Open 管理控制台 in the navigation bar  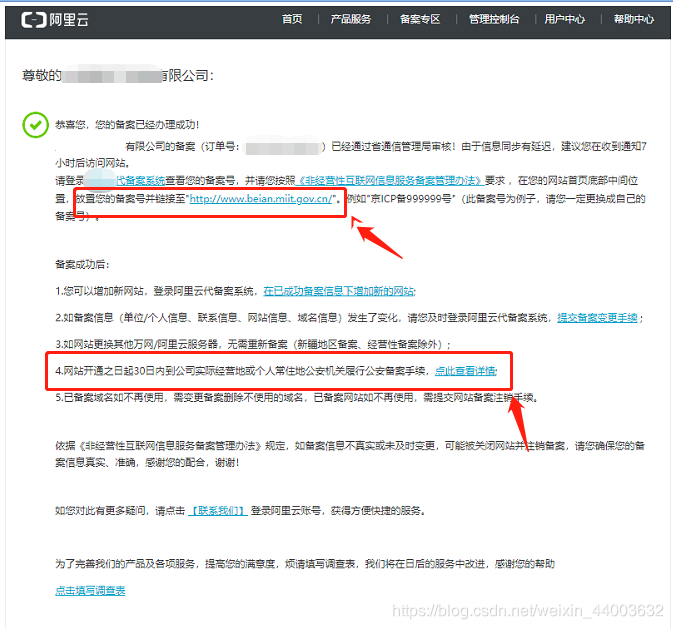coord(494,19)
